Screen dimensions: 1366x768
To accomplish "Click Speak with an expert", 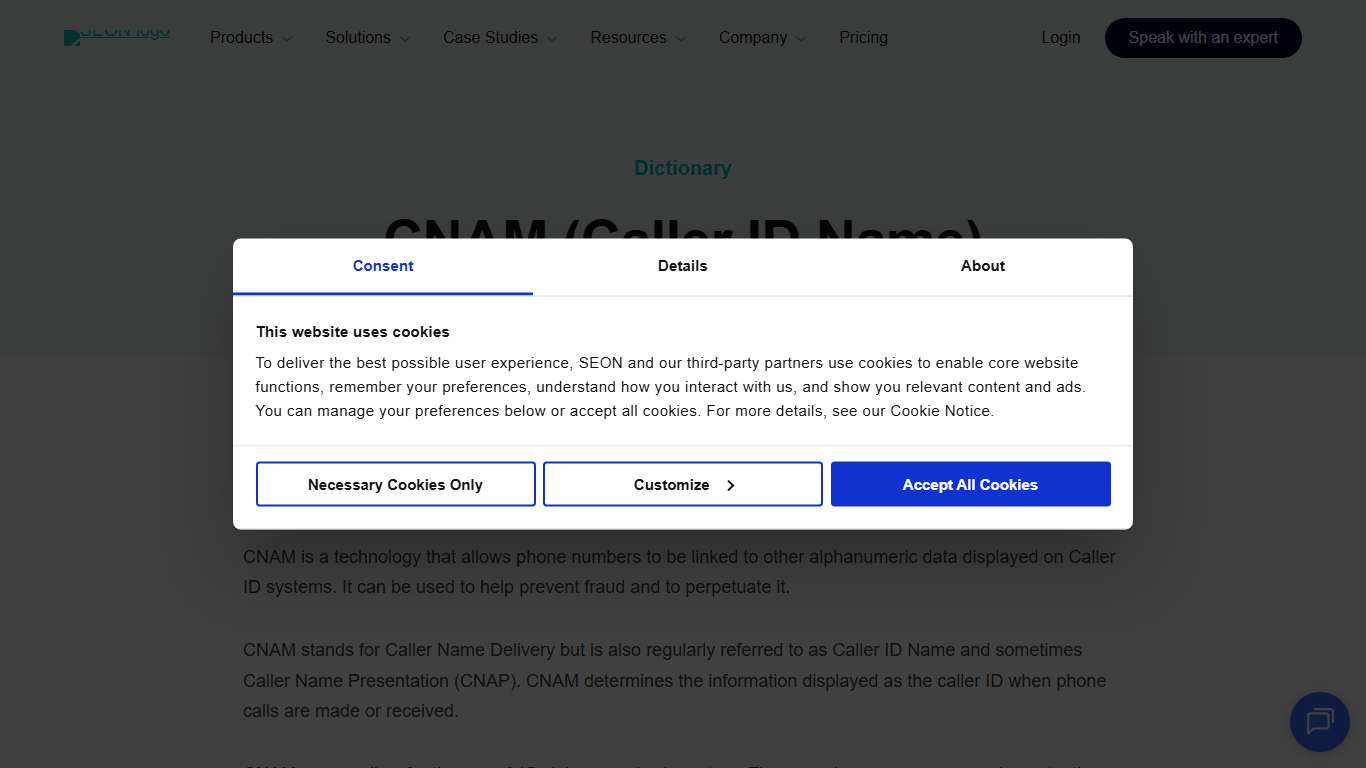I will coord(1203,37).
